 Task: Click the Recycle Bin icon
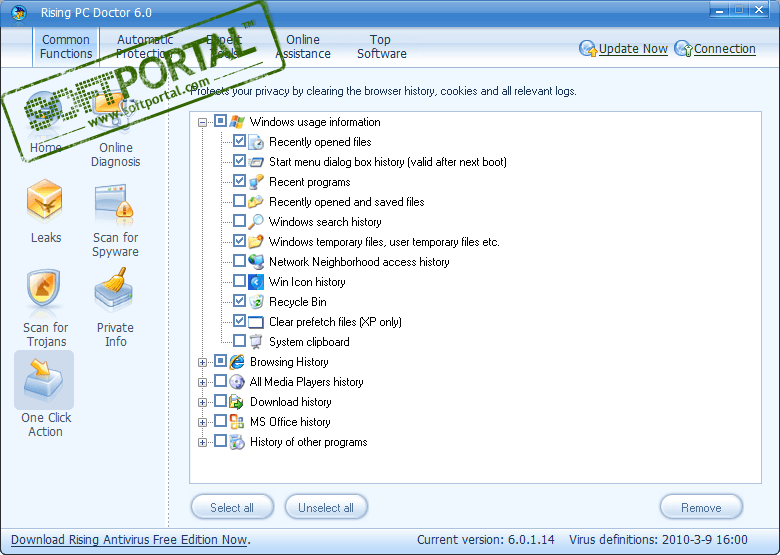click(x=256, y=302)
